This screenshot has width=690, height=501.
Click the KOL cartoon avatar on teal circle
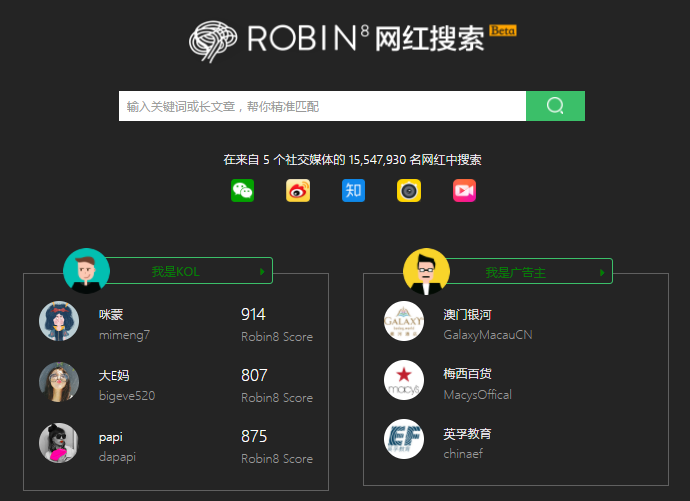pyautogui.click(x=86, y=271)
